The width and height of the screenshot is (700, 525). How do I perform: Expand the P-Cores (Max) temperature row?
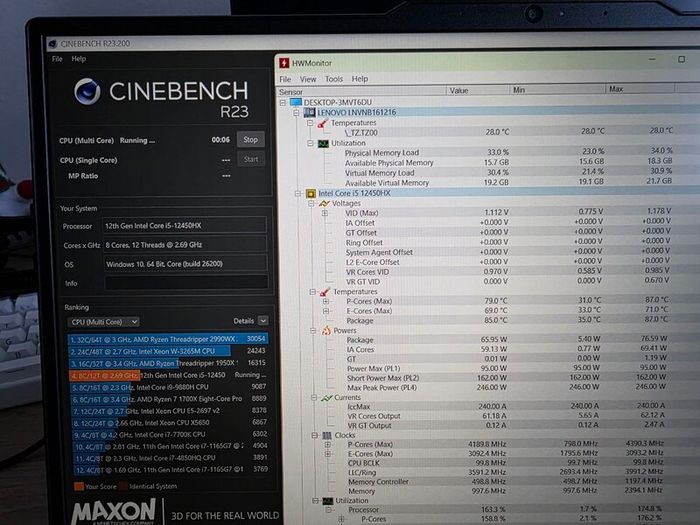point(326,301)
